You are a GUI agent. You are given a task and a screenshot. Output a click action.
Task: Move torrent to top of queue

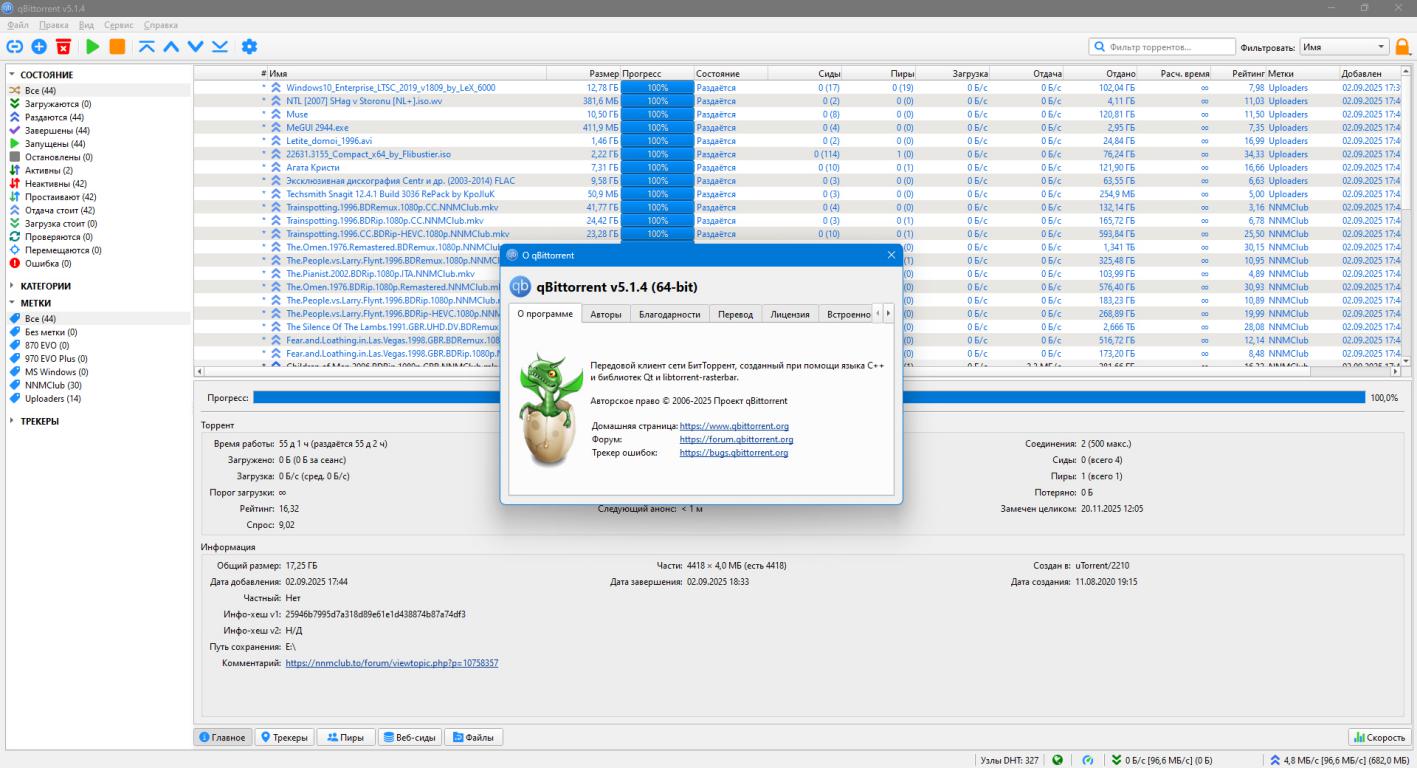click(147, 46)
